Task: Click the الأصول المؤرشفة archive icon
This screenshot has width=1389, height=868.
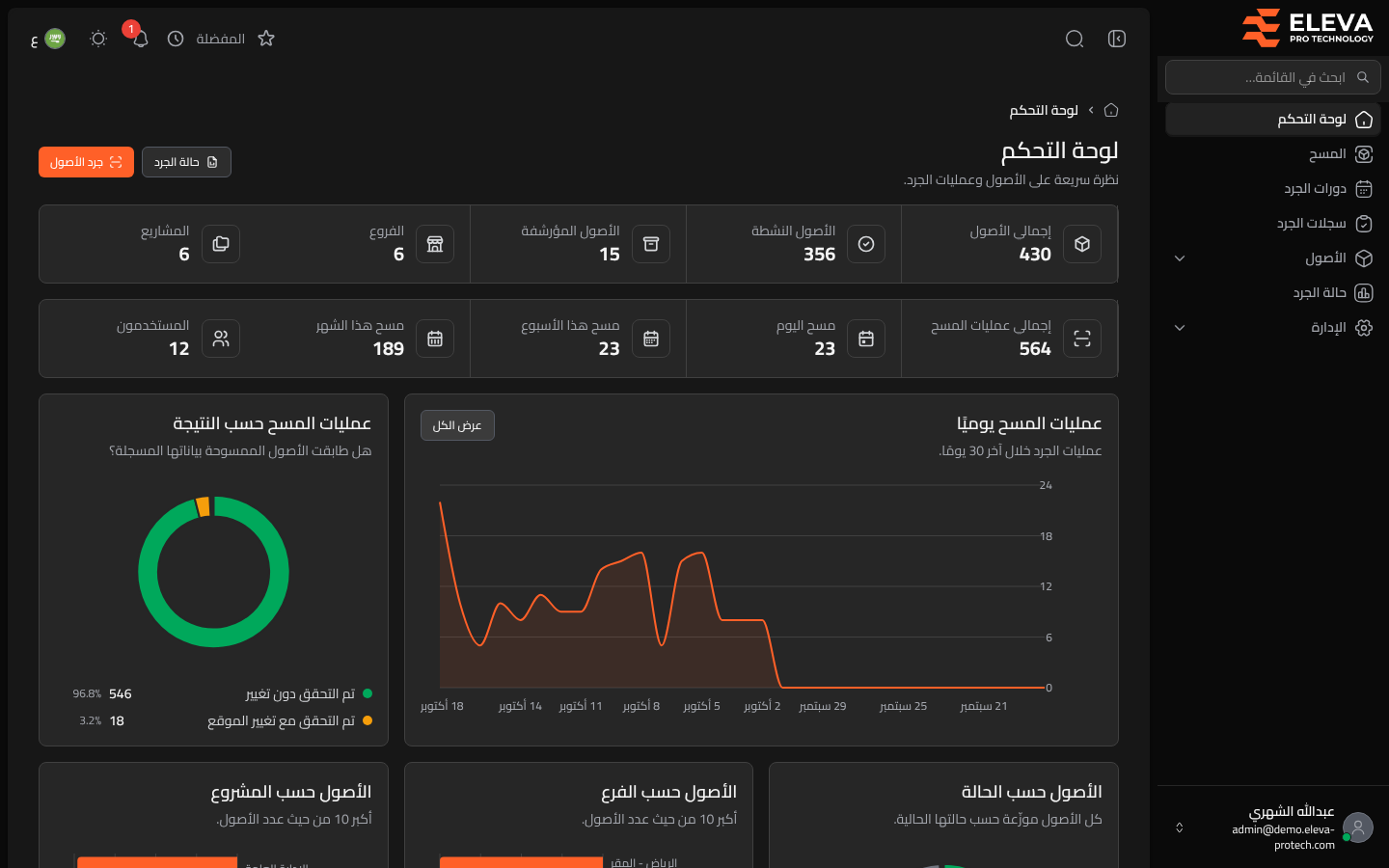Action: (651, 244)
